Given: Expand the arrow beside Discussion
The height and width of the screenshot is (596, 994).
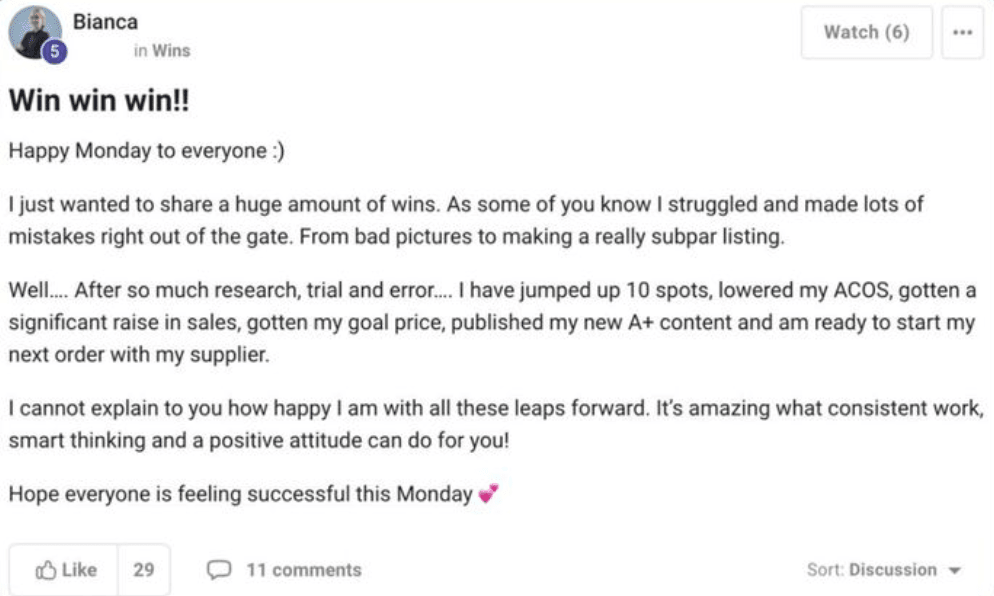Looking at the screenshot, I should click(x=955, y=571).
